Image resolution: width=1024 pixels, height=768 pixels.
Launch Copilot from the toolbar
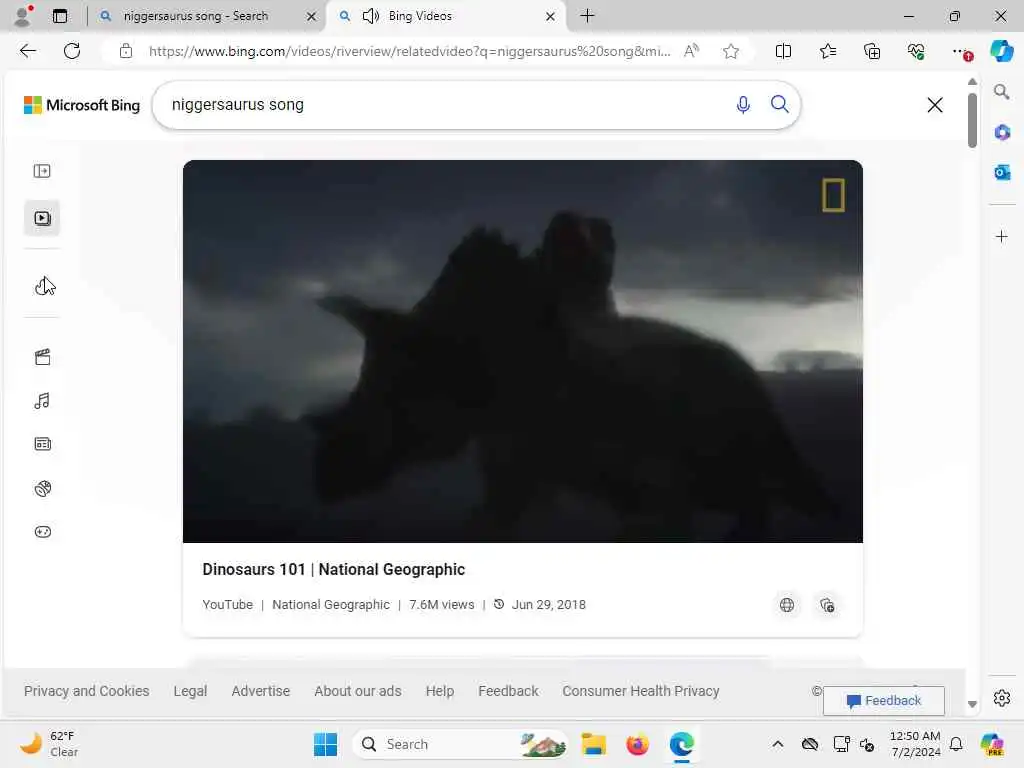(1001, 51)
